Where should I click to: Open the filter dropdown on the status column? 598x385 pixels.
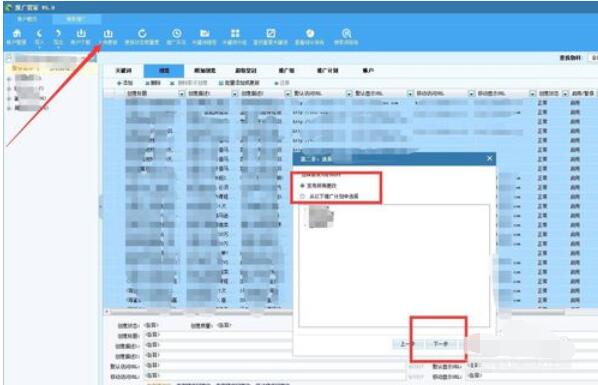[565, 93]
